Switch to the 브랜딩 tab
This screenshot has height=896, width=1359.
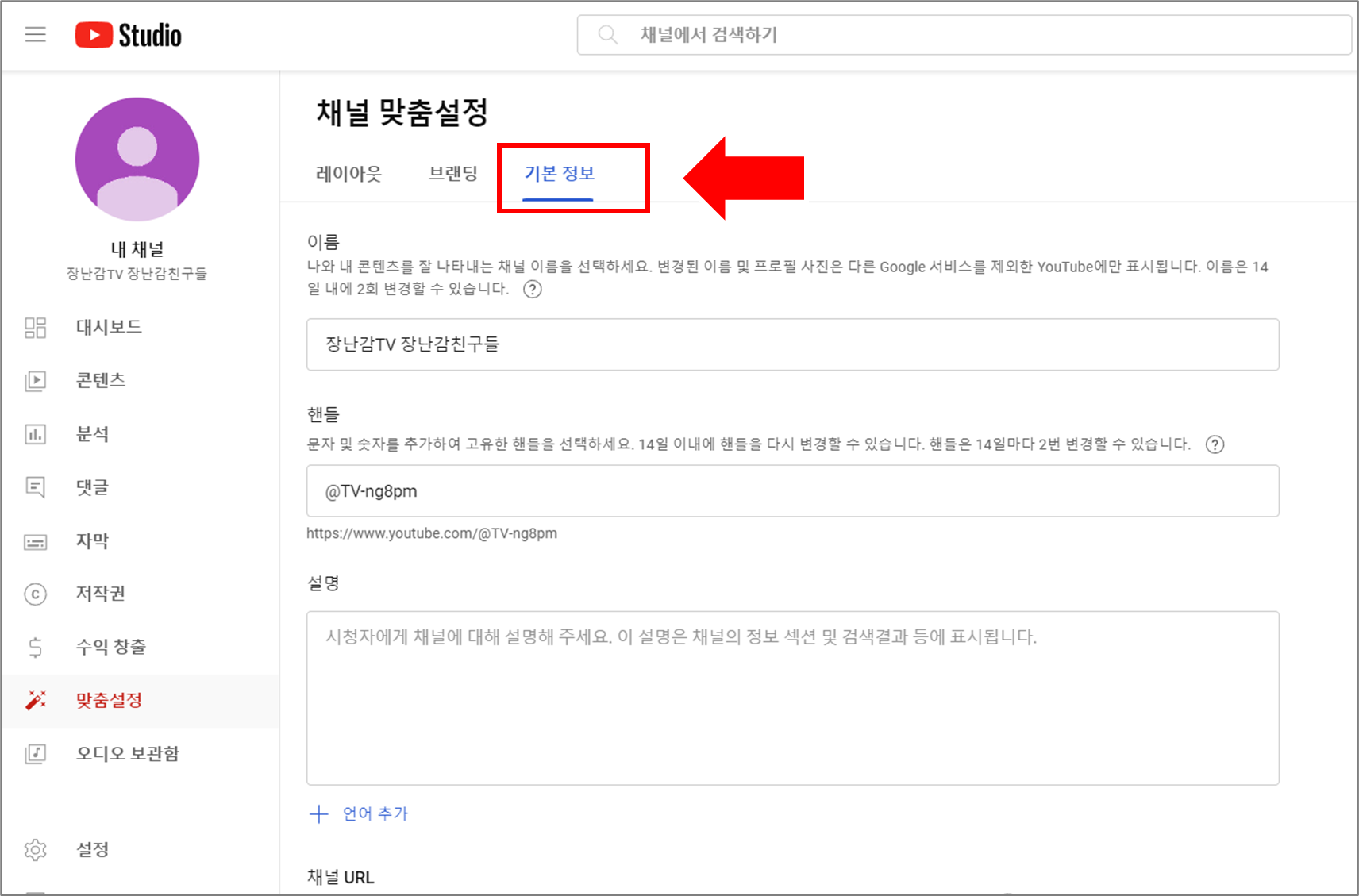pyautogui.click(x=453, y=174)
